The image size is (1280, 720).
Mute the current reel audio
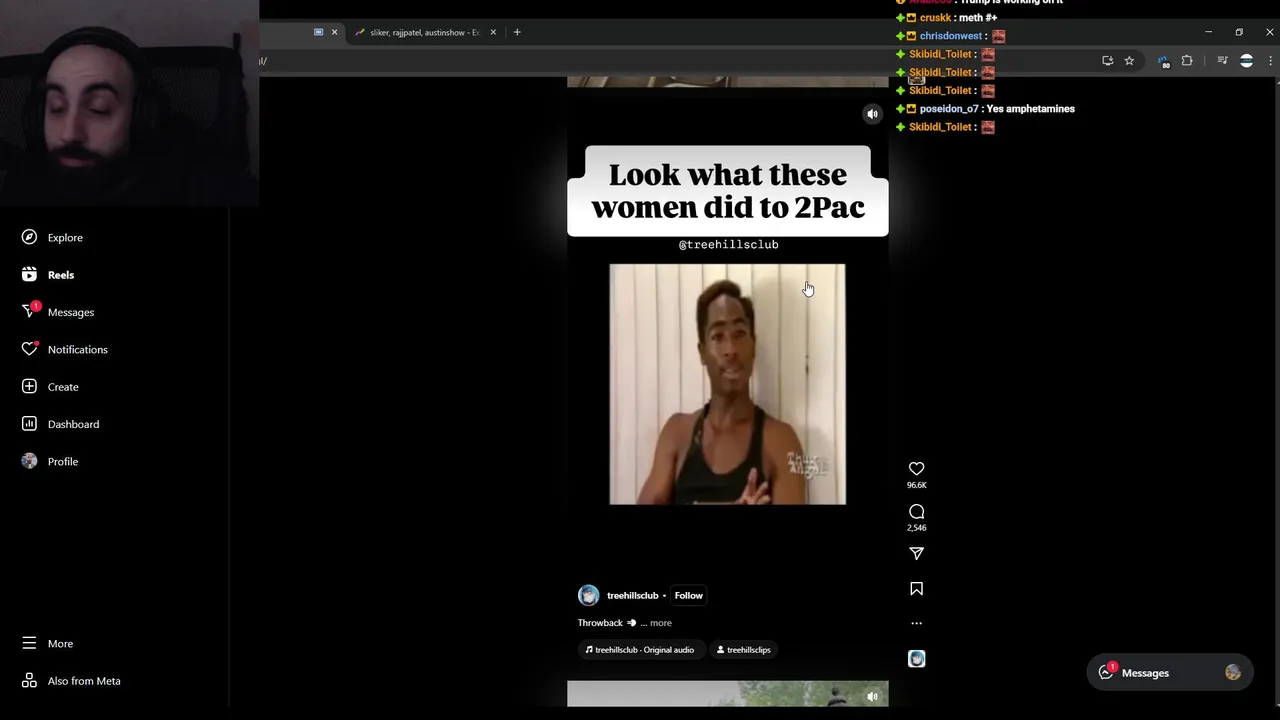[872, 114]
